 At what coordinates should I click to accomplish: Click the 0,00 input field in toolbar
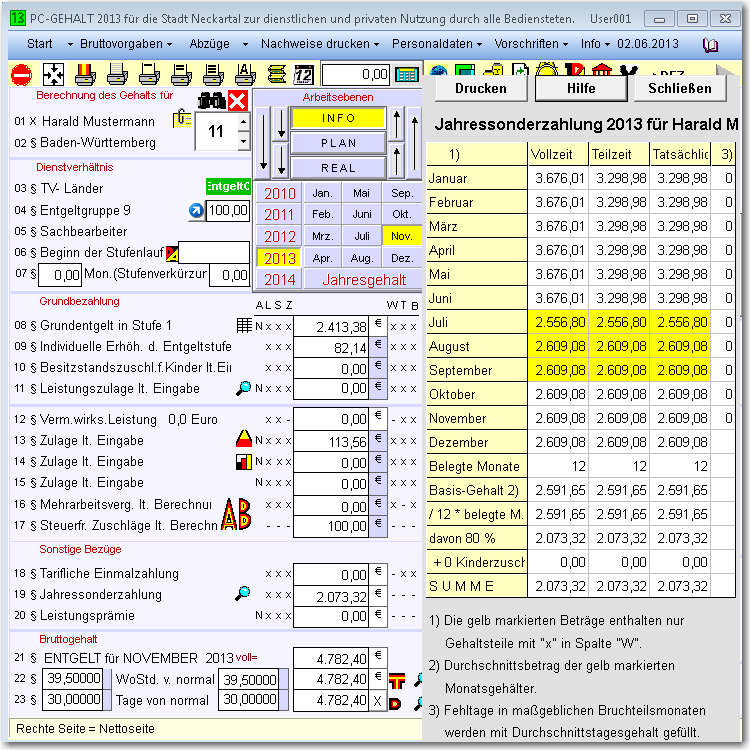[356, 75]
